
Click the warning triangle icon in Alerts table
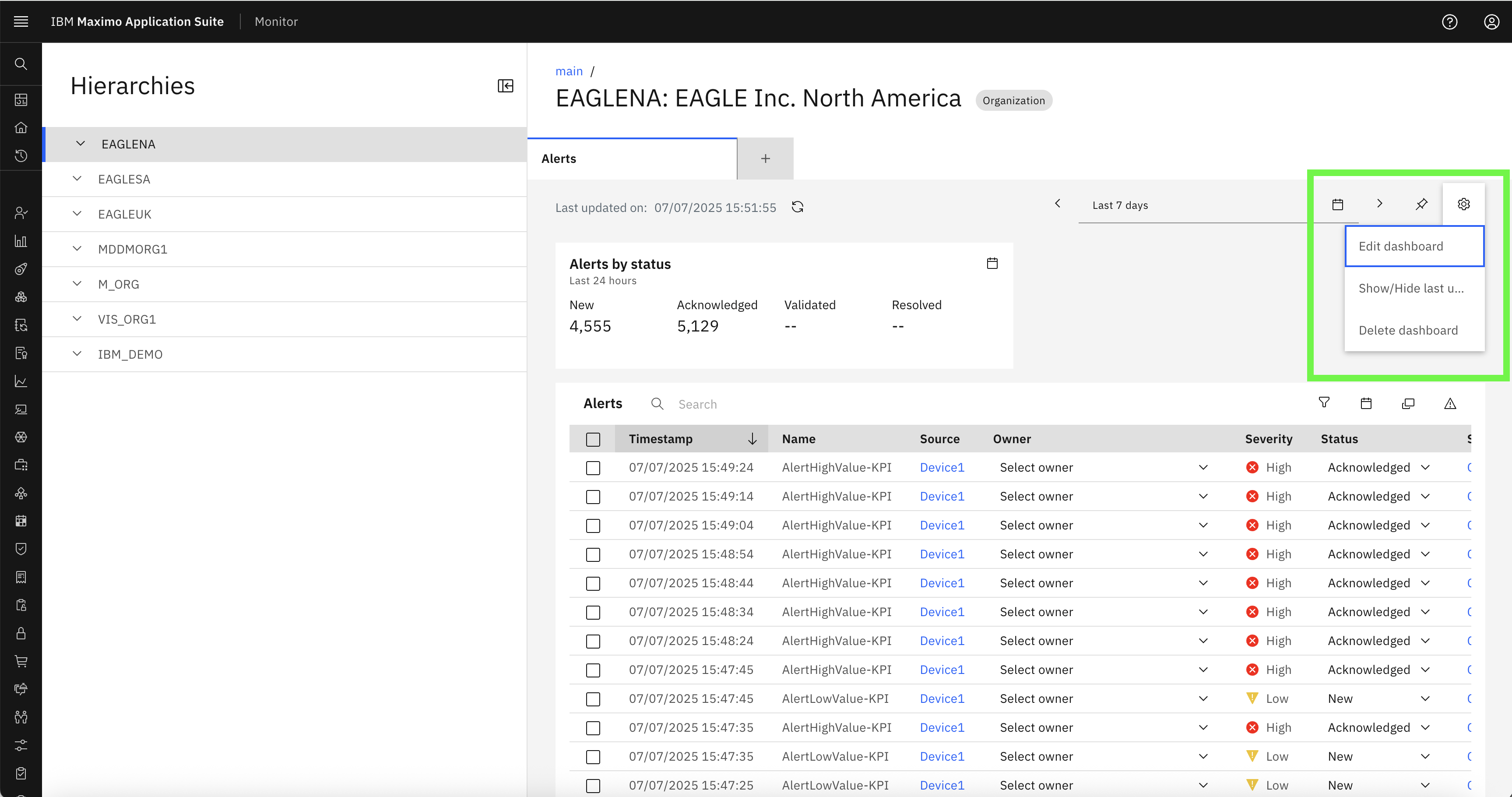coord(1450,403)
